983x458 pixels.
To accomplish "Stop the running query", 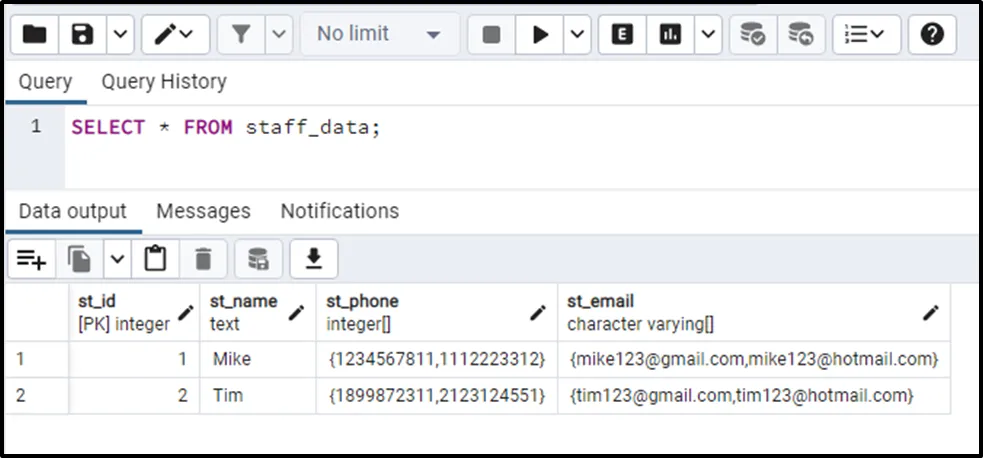I will [x=491, y=35].
